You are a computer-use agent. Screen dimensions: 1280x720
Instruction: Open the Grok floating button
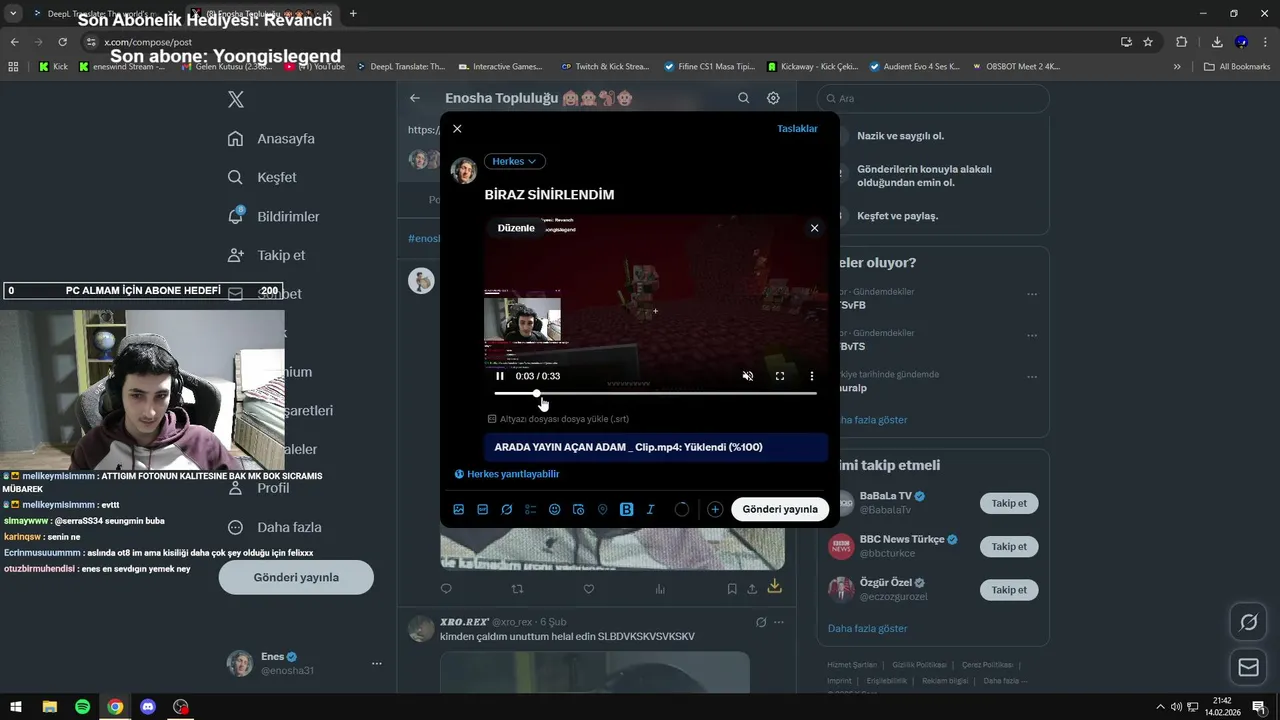(1248, 623)
